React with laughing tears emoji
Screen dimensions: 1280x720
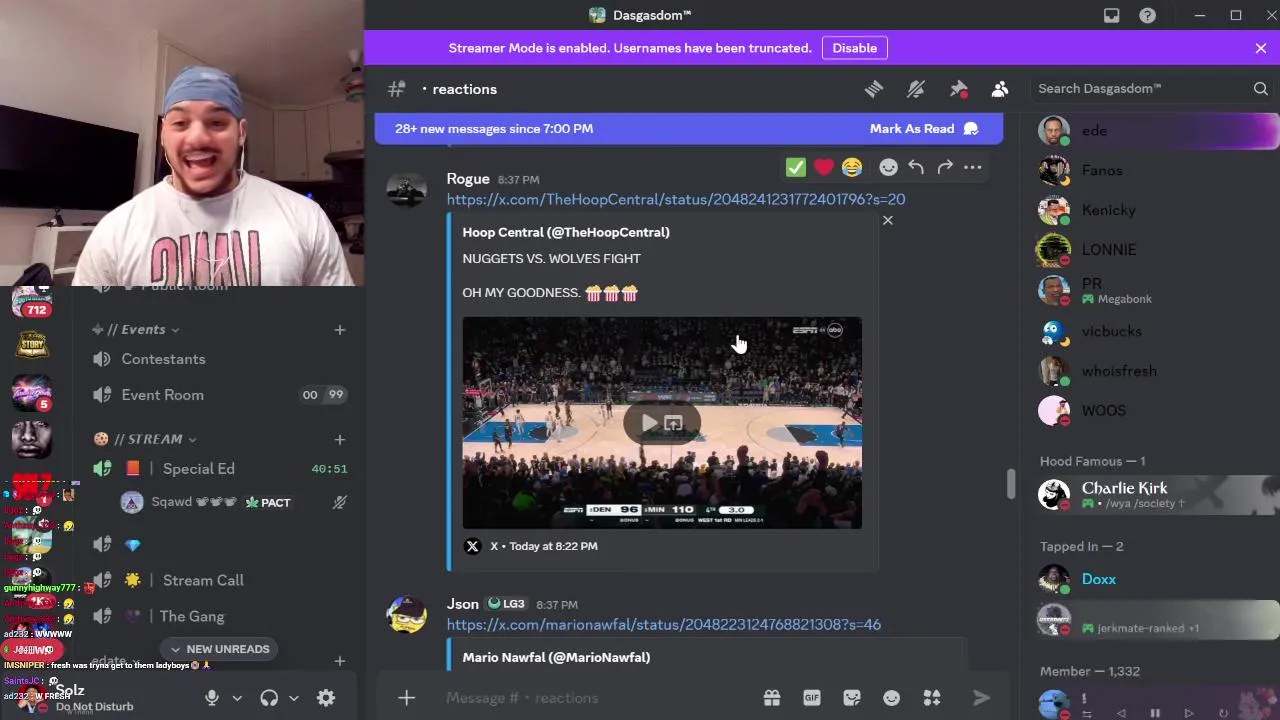(x=852, y=167)
